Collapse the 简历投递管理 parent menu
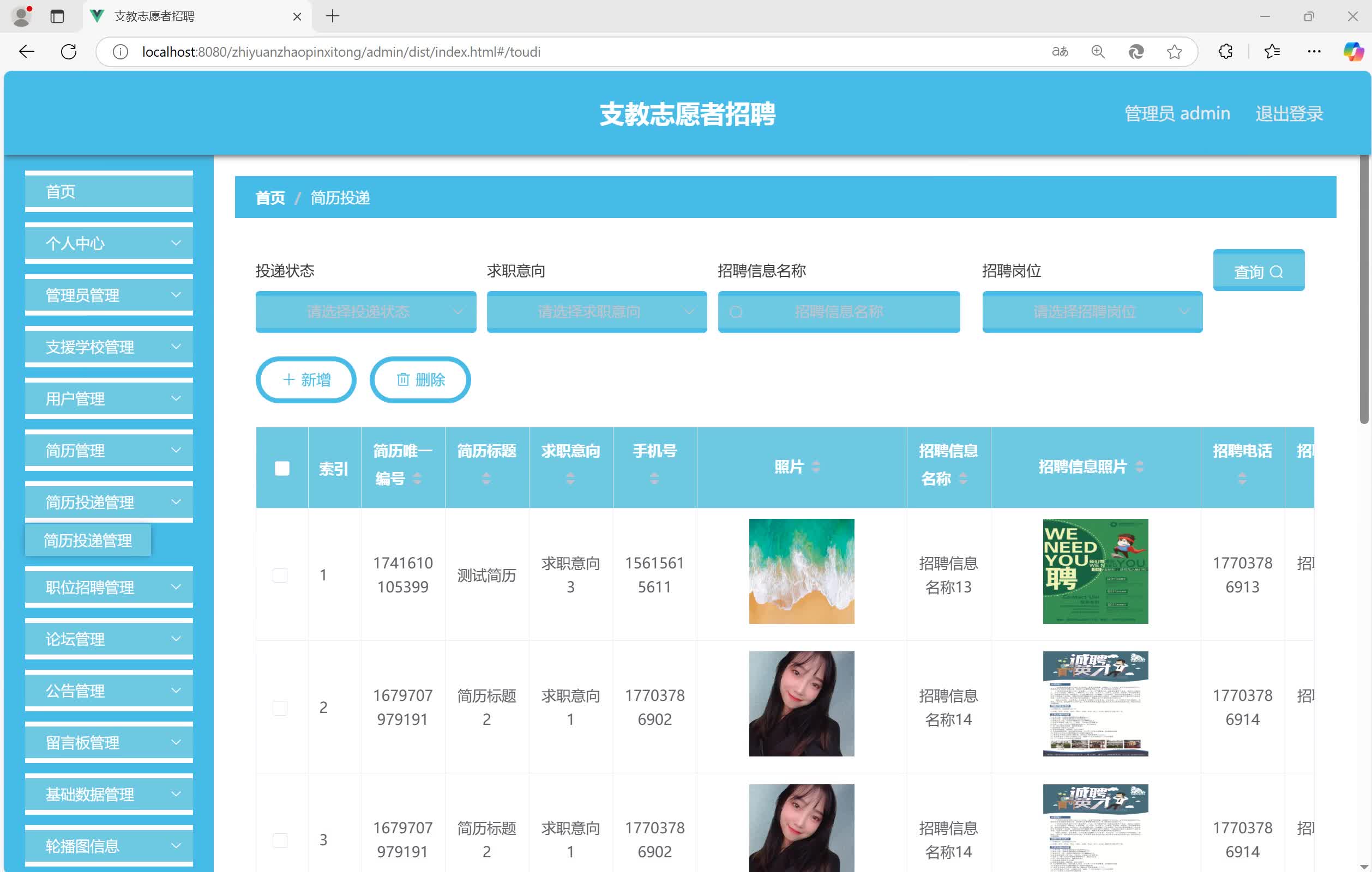This screenshot has height=872, width=1372. [109, 502]
